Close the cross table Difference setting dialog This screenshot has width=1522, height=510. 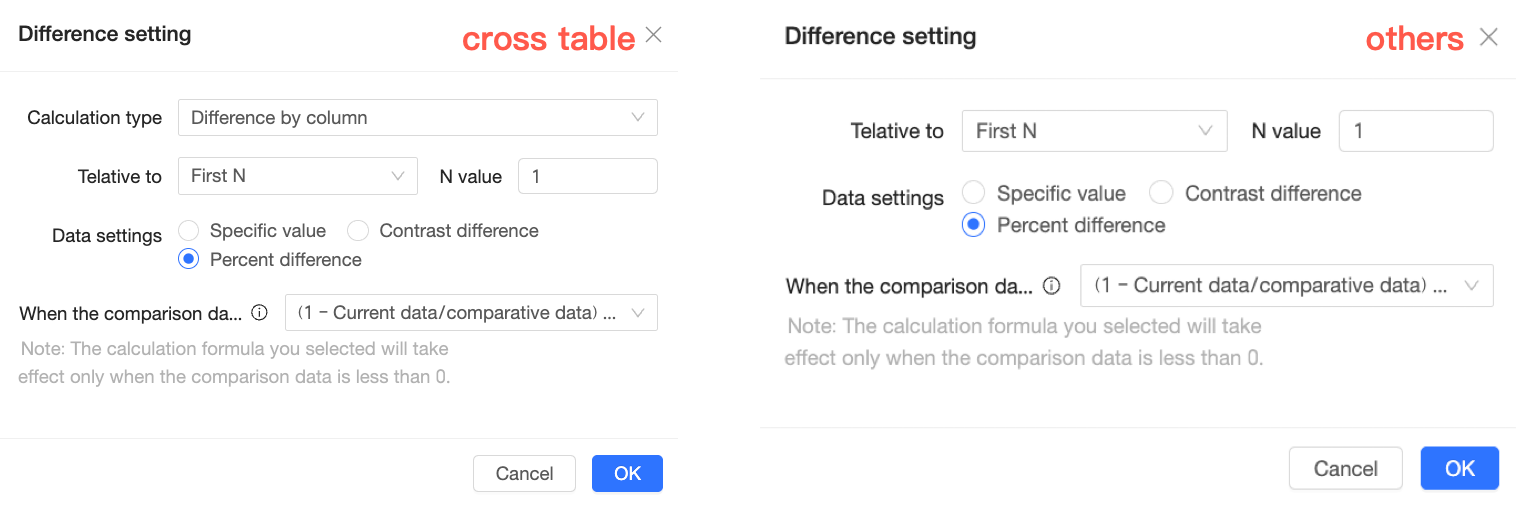pyautogui.click(x=653, y=35)
